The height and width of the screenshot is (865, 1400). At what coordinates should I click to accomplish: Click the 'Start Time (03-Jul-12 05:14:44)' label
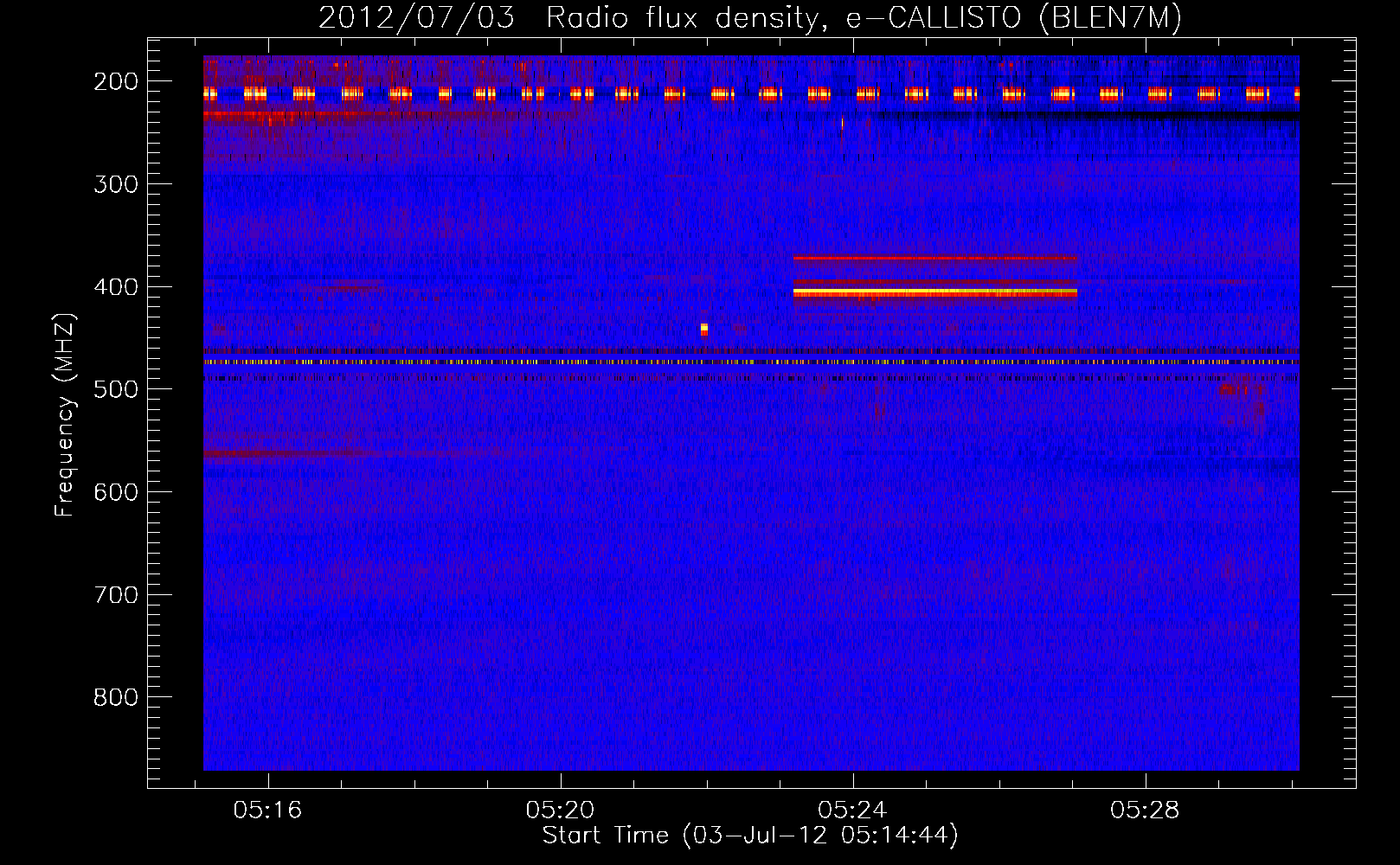pos(750,836)
